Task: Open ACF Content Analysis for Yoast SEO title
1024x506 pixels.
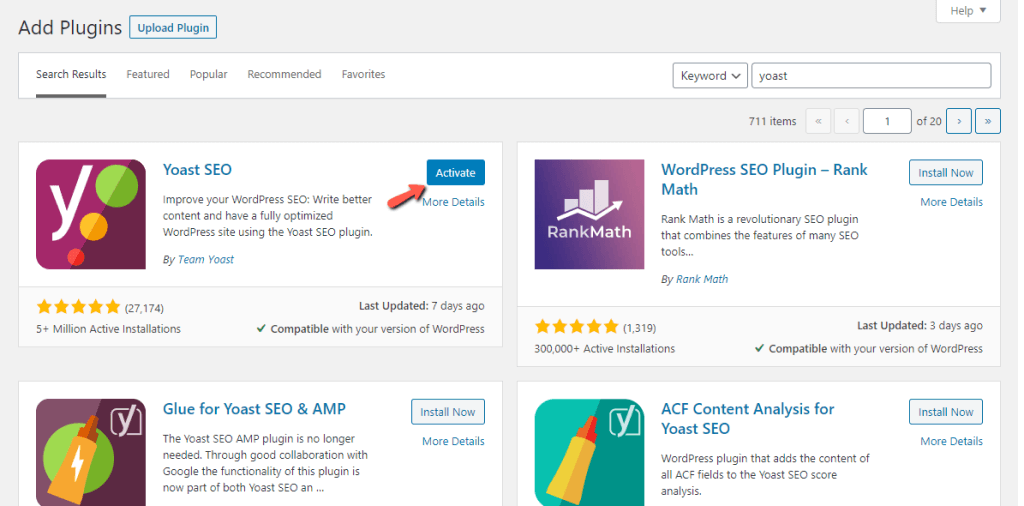Action: pos(748,419)
